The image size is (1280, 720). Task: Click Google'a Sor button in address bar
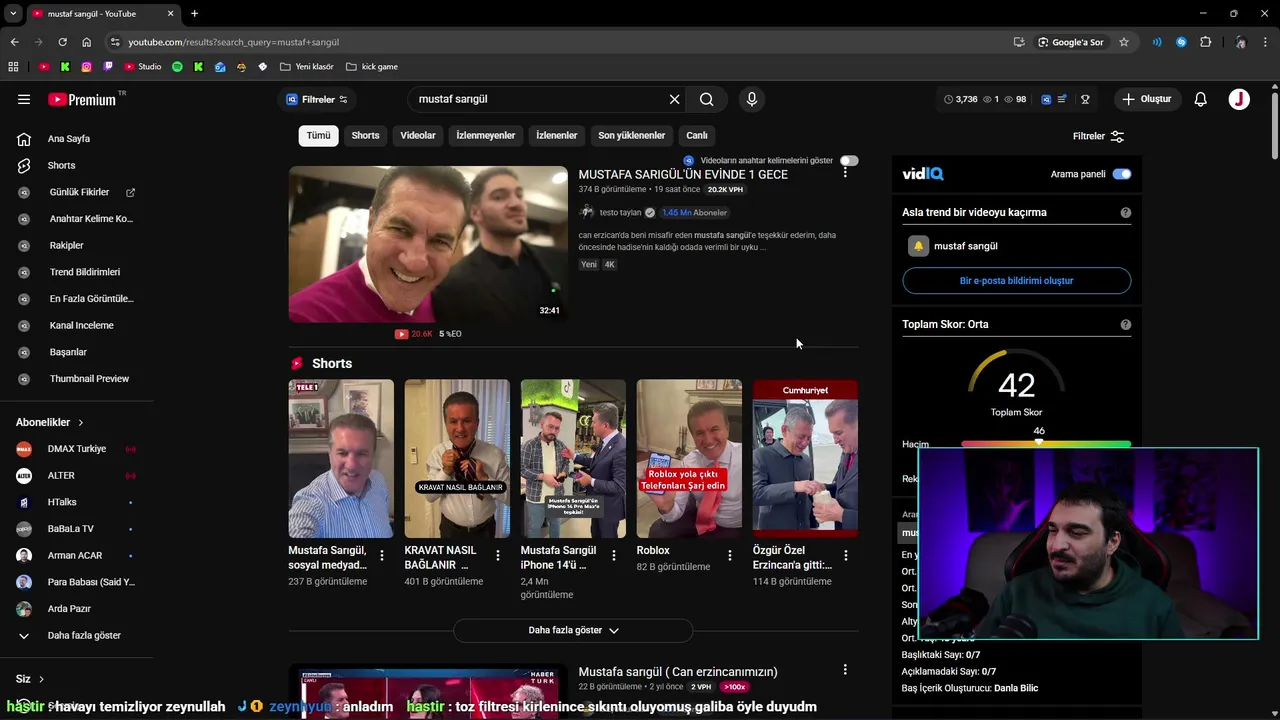(1071, 42)
